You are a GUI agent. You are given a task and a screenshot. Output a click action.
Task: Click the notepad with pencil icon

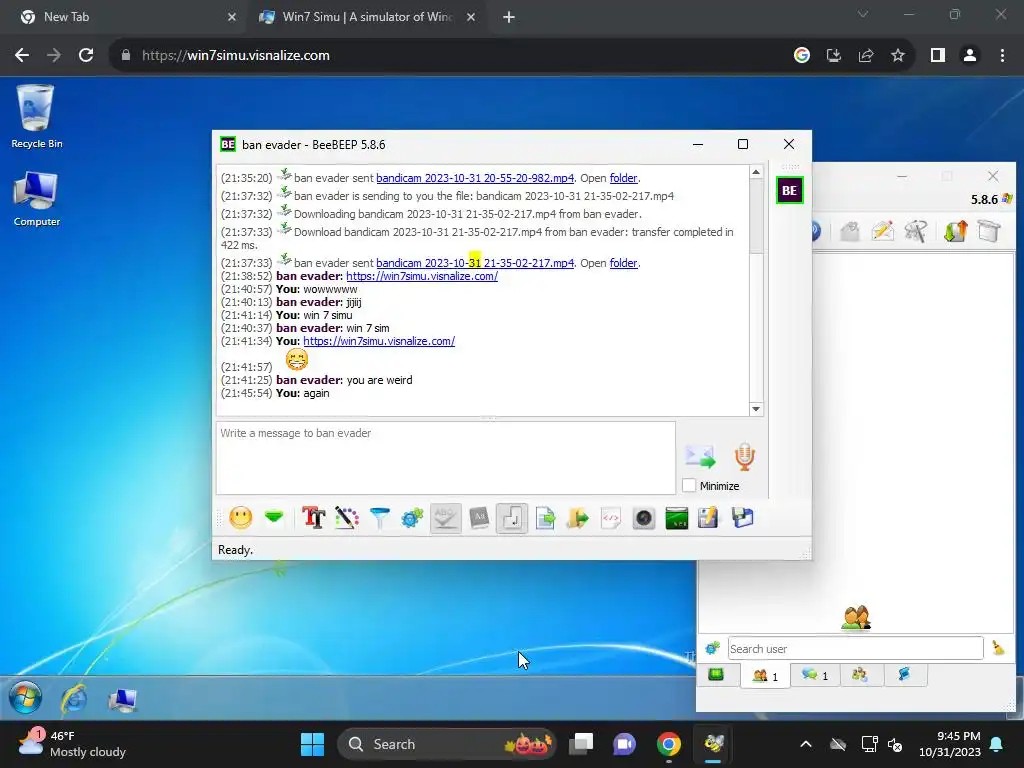709,519
